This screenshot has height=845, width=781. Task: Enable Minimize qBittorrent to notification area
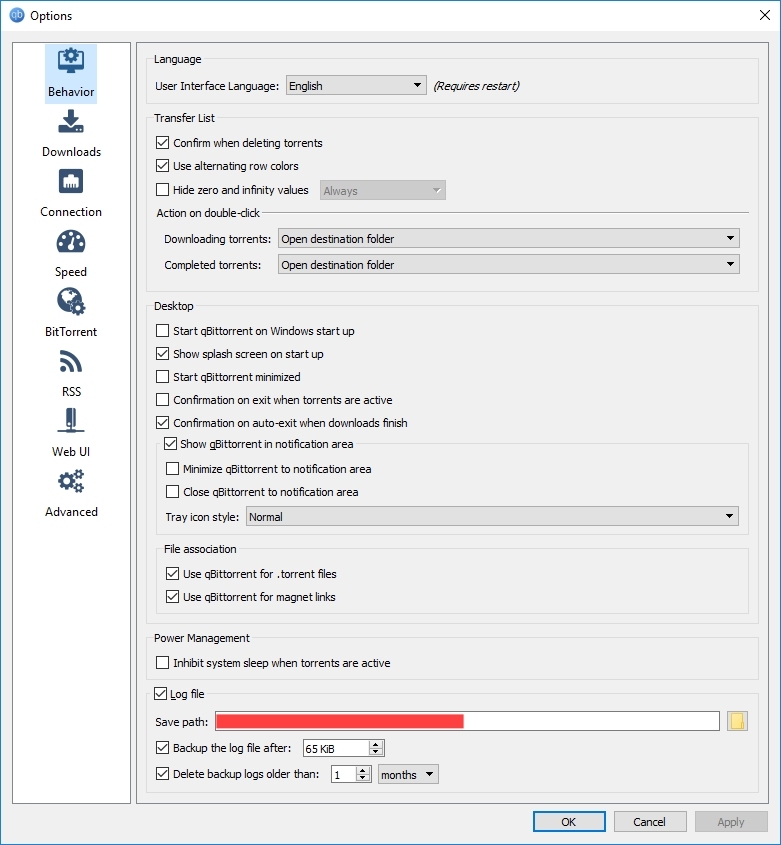(x=172, y=469)
